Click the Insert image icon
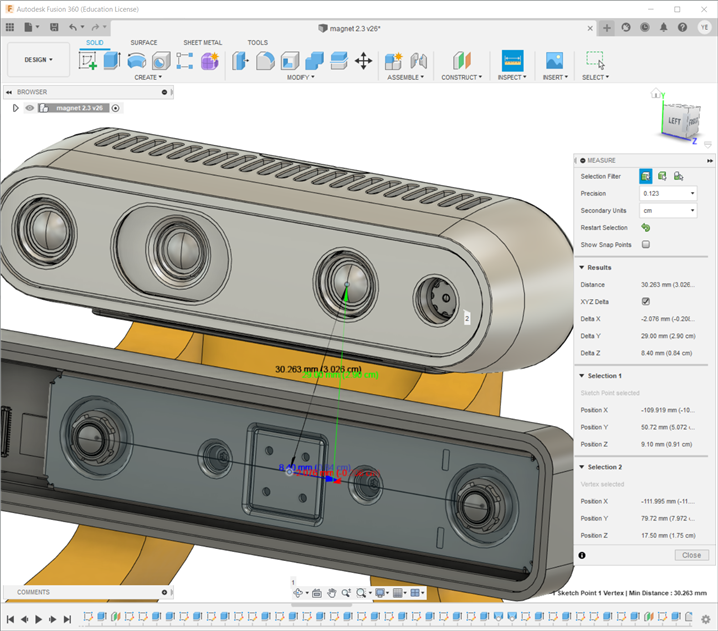 [x=553, y=61]
